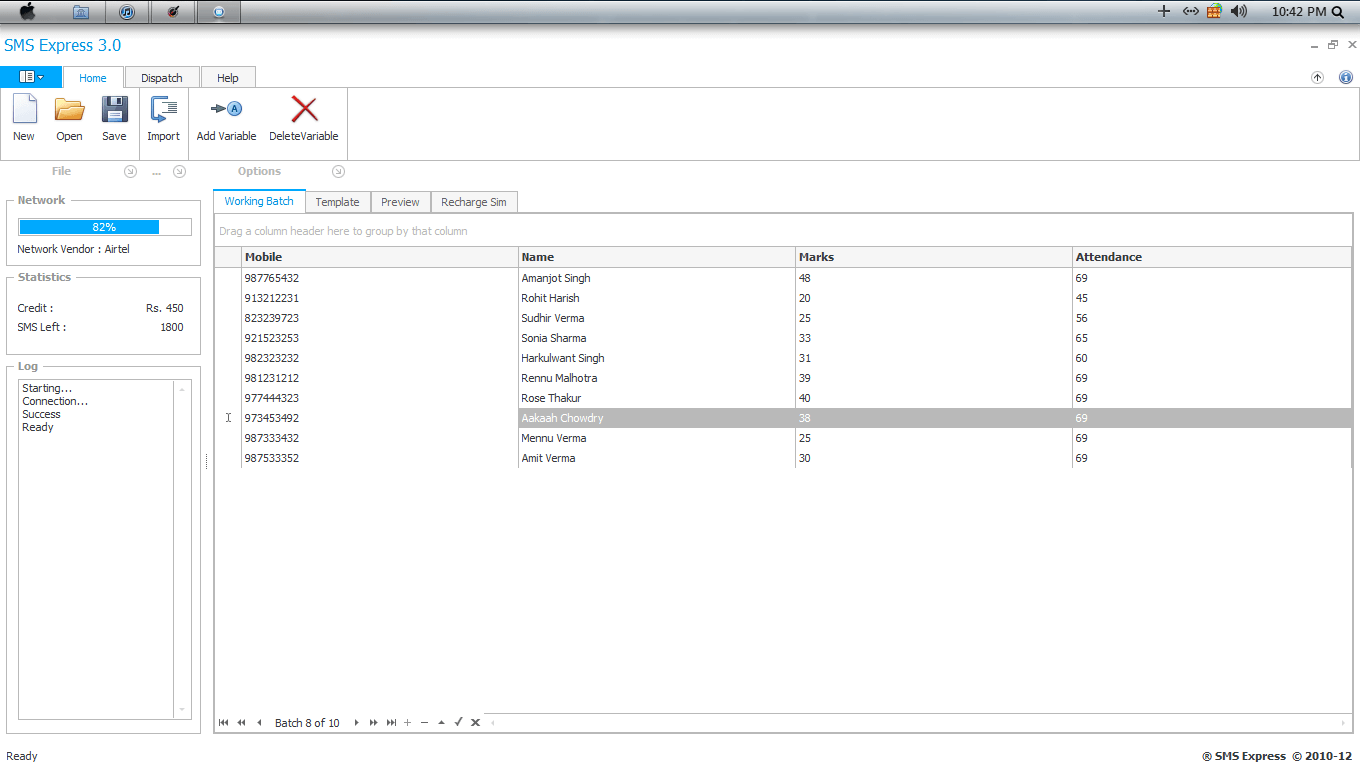Jump to first batch record
This screenshot has height=768, width=1360.
click(x=223, y=723)
